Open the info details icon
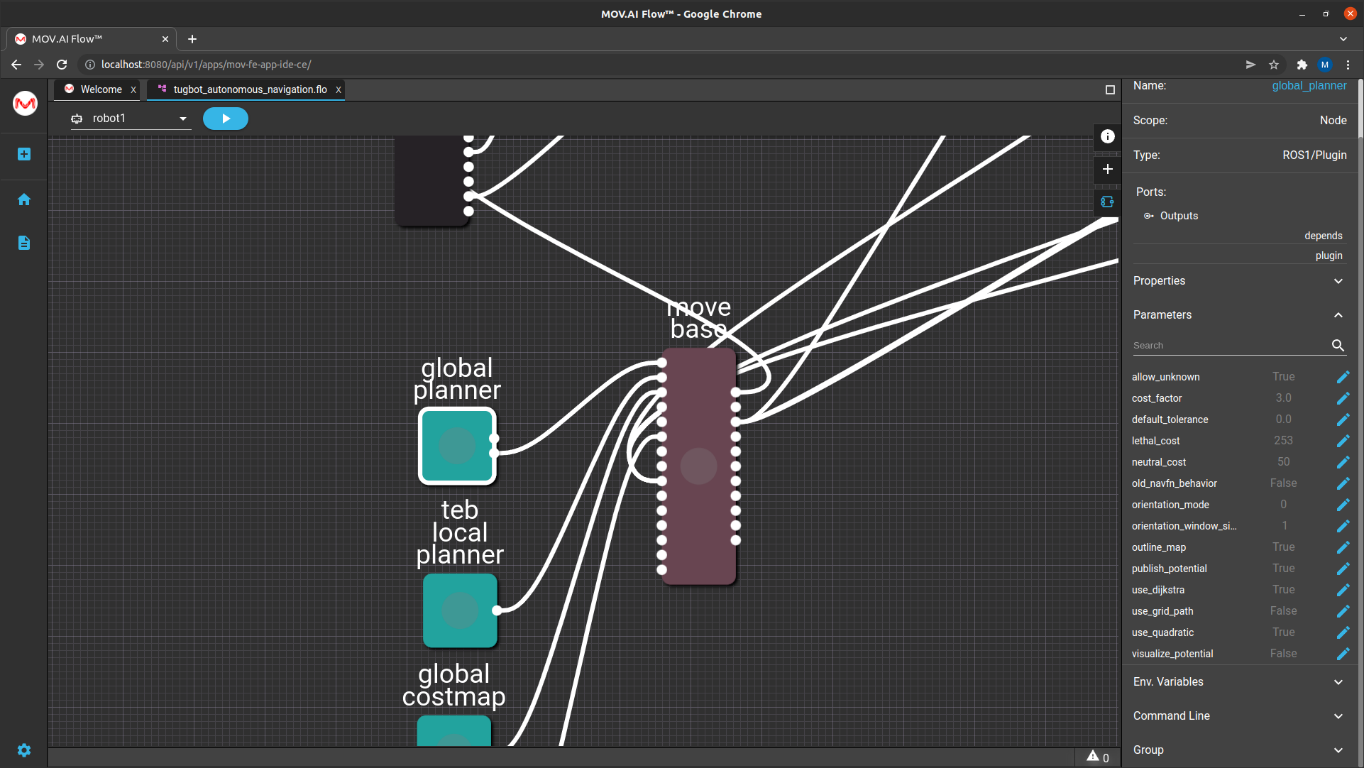Image resolution: width=1364 pixels, height=768 pixels. (x=1107, y=136)
